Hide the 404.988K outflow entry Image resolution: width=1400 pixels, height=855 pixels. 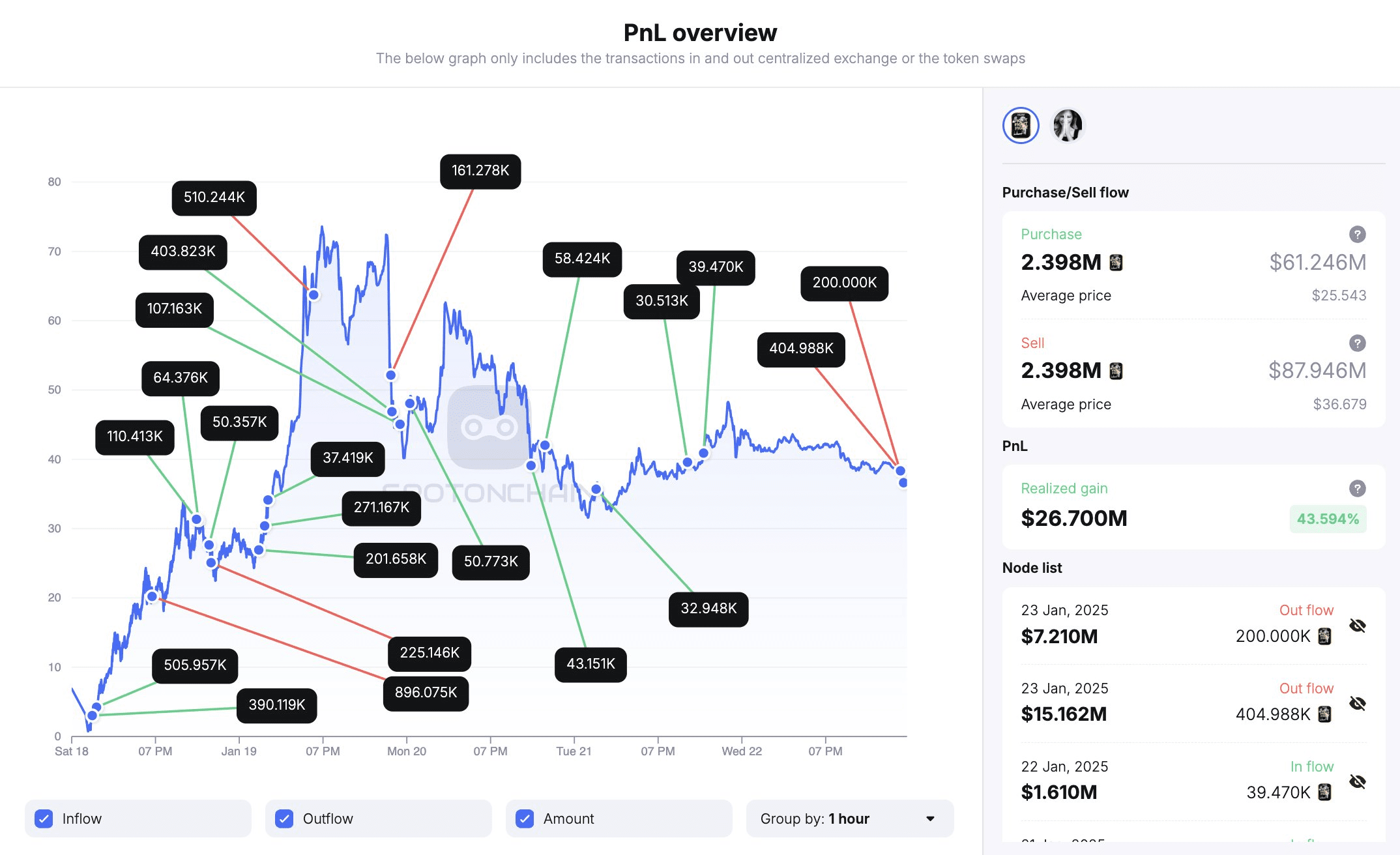pos(1359,704)
